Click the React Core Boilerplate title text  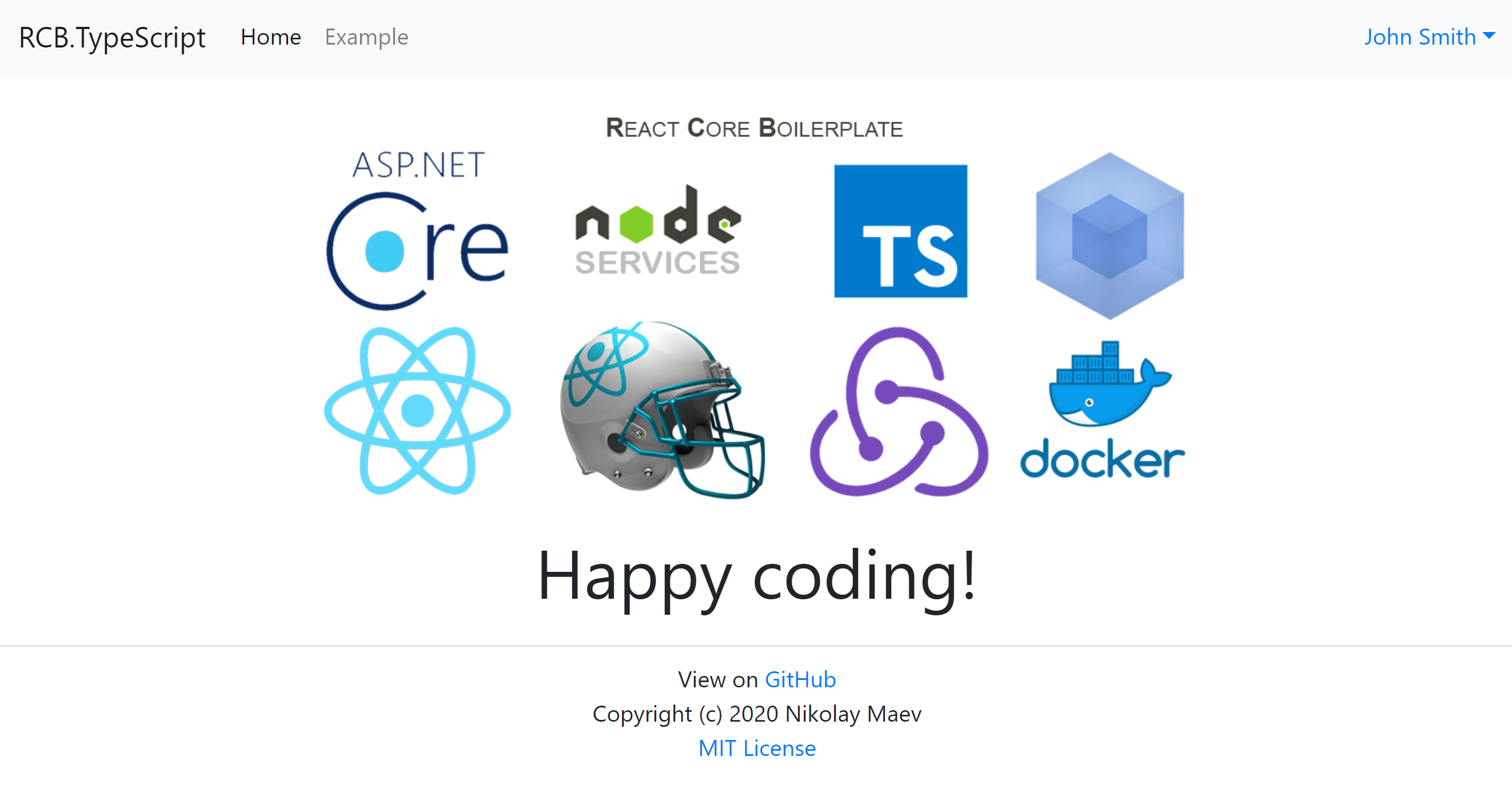[754, 128]
